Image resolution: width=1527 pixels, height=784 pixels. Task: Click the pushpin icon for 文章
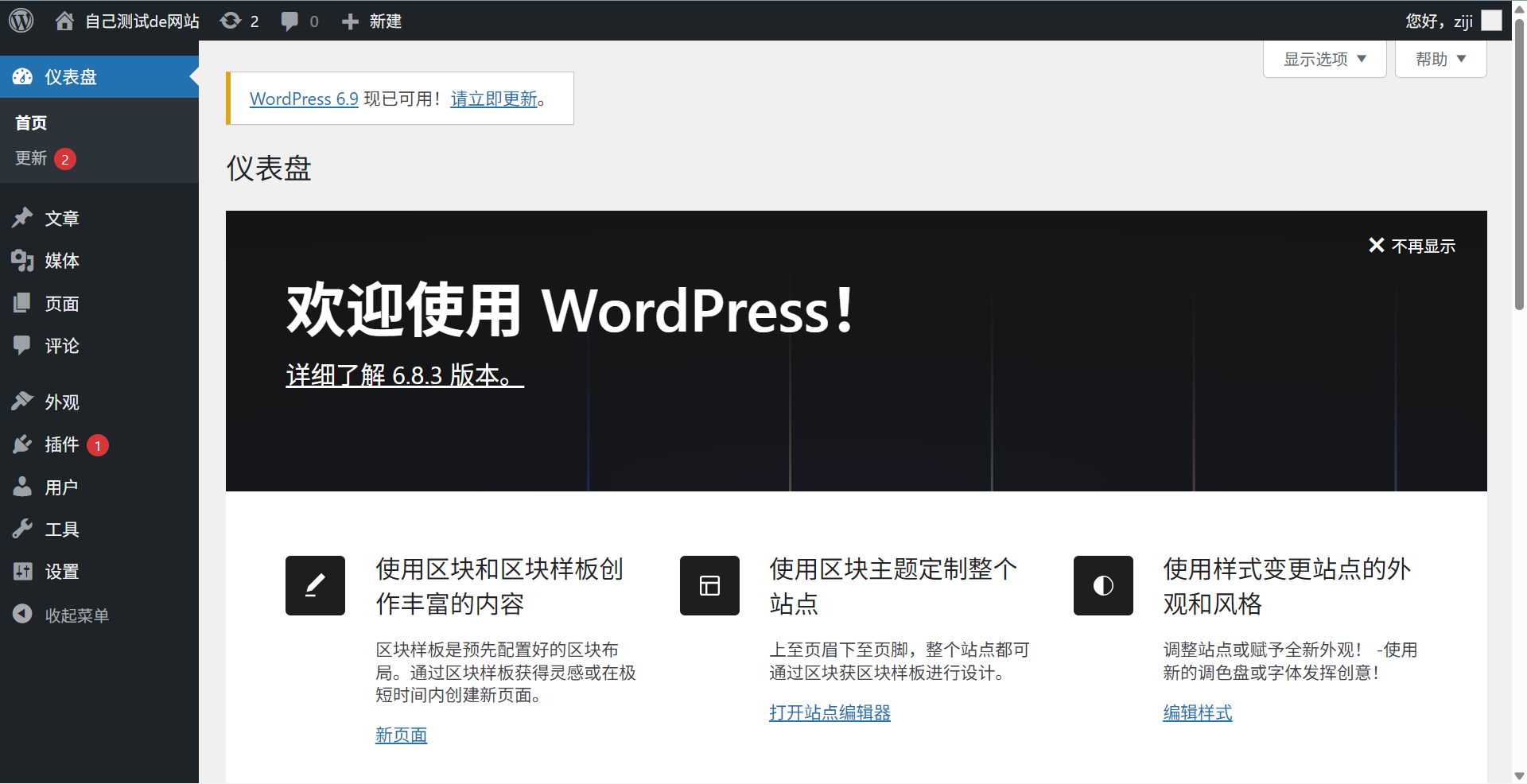tap(22, 218)
